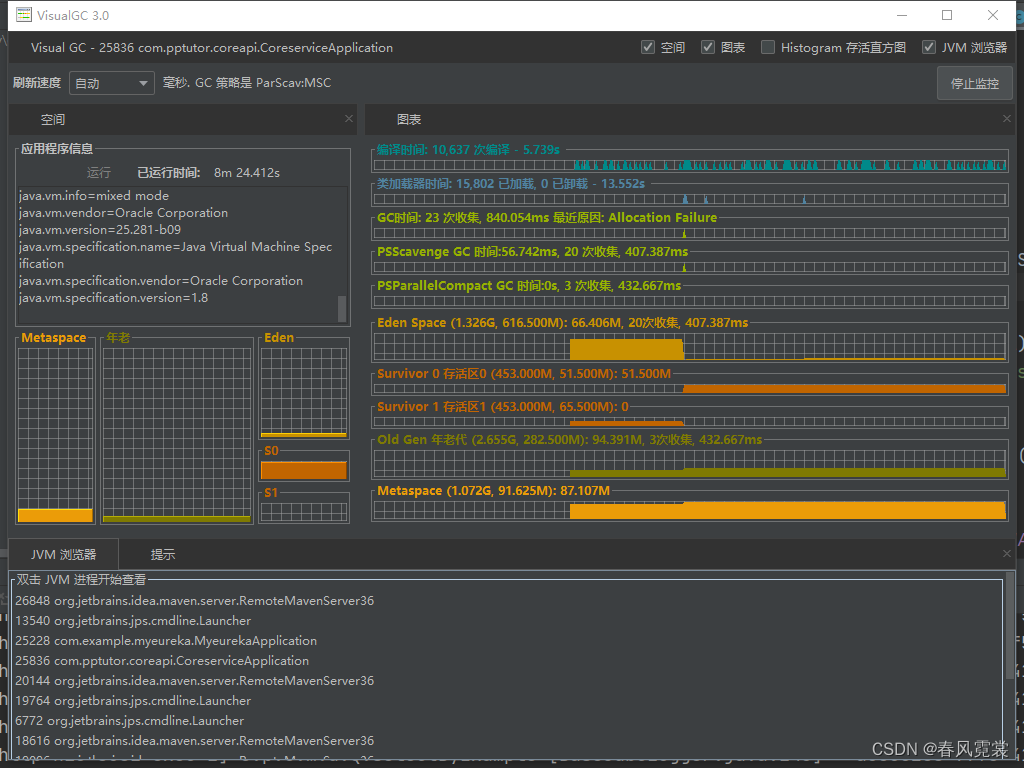1024x768 pixels.
Task: Disable the JVM 浏览器 checkbox
Action: click(928, 47)
